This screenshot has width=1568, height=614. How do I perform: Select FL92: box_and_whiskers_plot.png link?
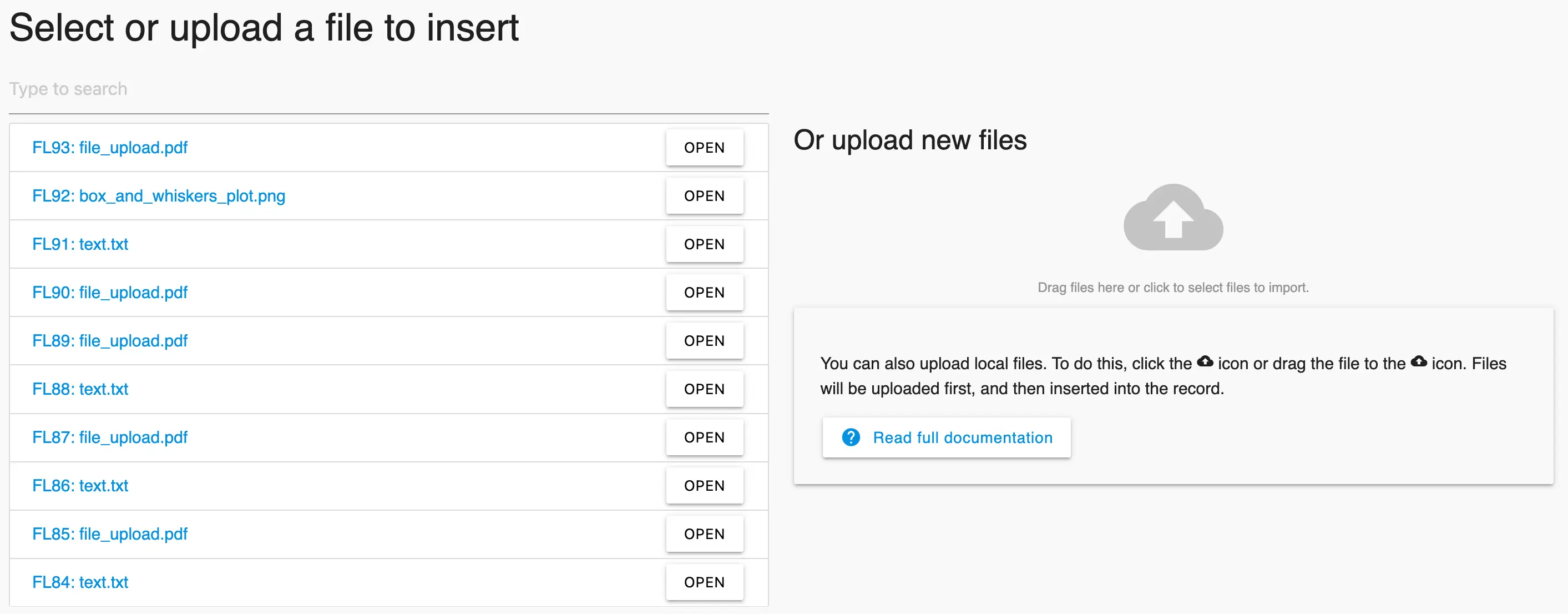(x=158, y=196)
